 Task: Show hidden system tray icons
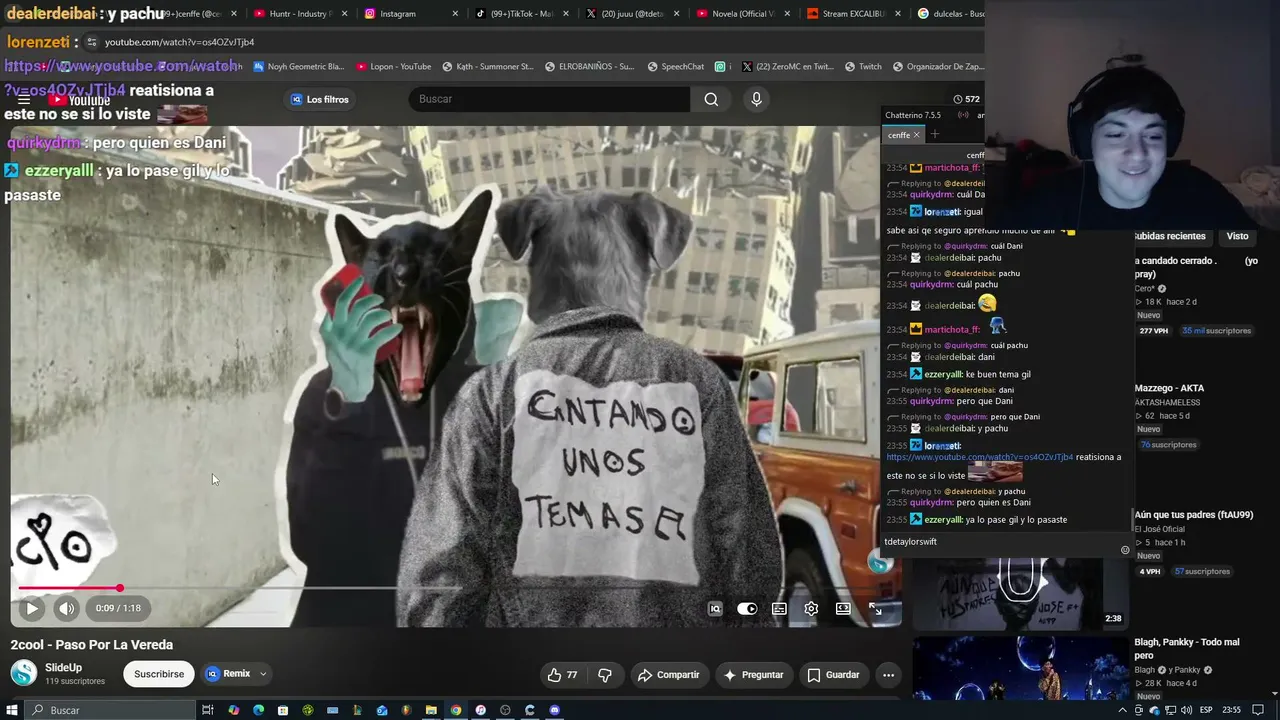coord(1123,710)
